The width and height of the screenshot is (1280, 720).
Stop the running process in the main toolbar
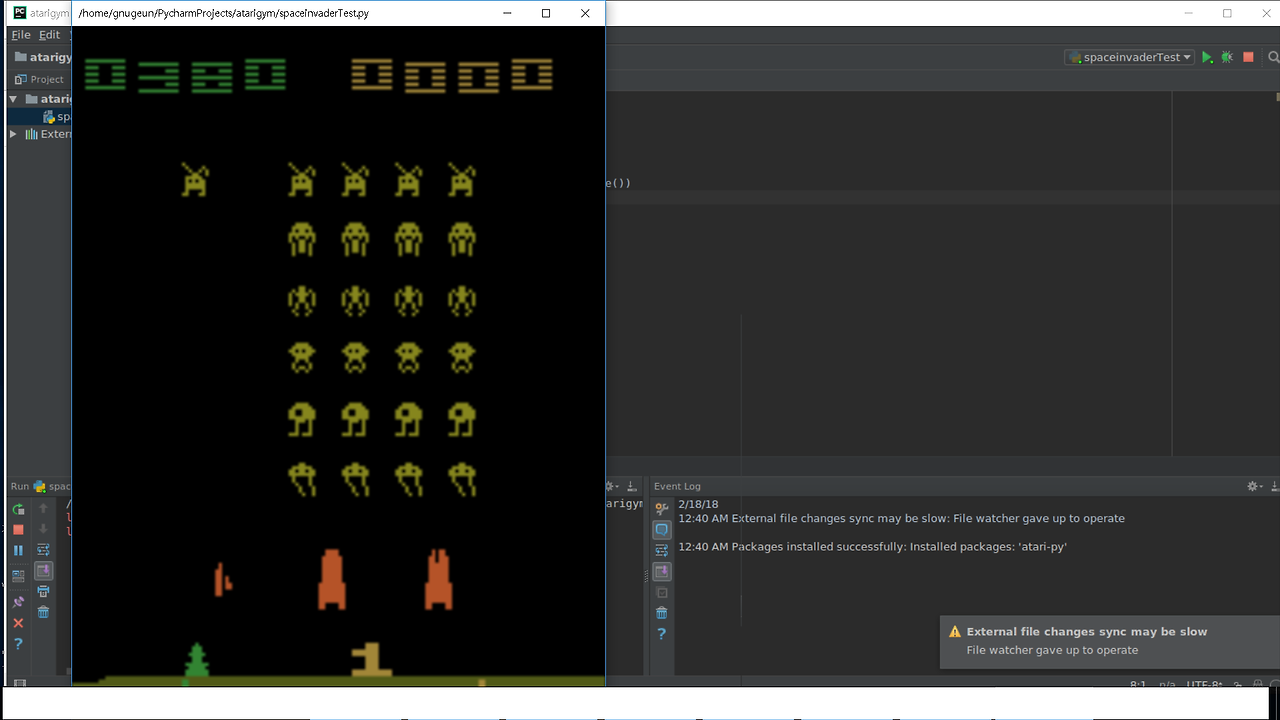1248,58
